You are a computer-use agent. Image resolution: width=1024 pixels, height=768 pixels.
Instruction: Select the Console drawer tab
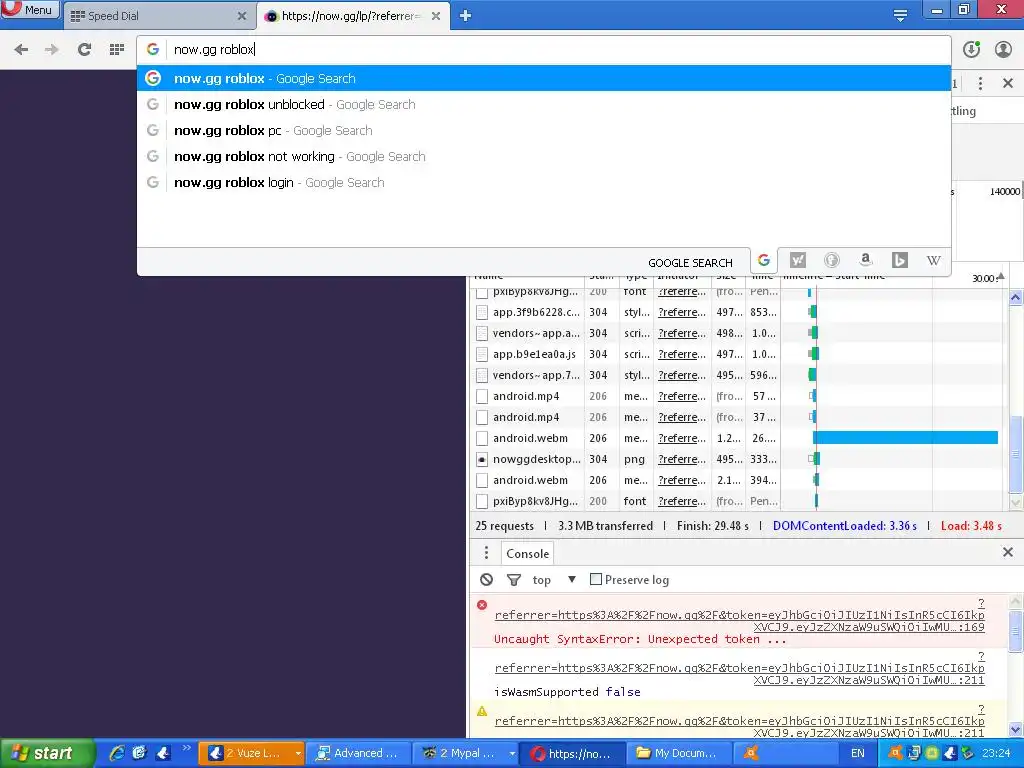pyautogui.click(x=528, y=553)
